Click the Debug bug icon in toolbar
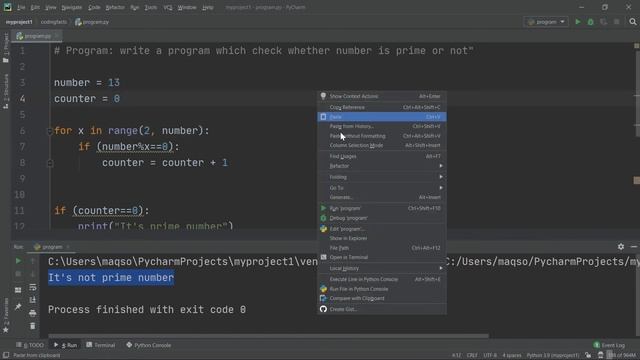Image resolution: width=640 pixels, height=360 pixels. 591,22
